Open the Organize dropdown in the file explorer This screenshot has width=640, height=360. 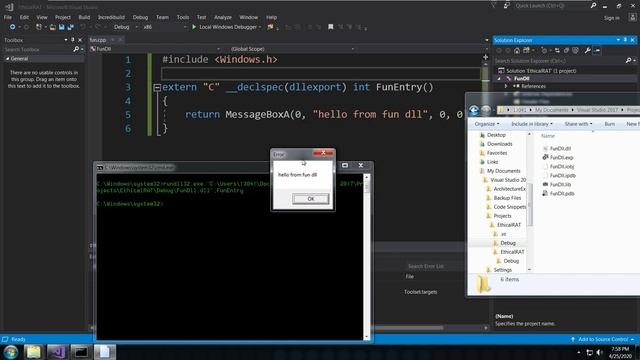(x=487, y=124)
